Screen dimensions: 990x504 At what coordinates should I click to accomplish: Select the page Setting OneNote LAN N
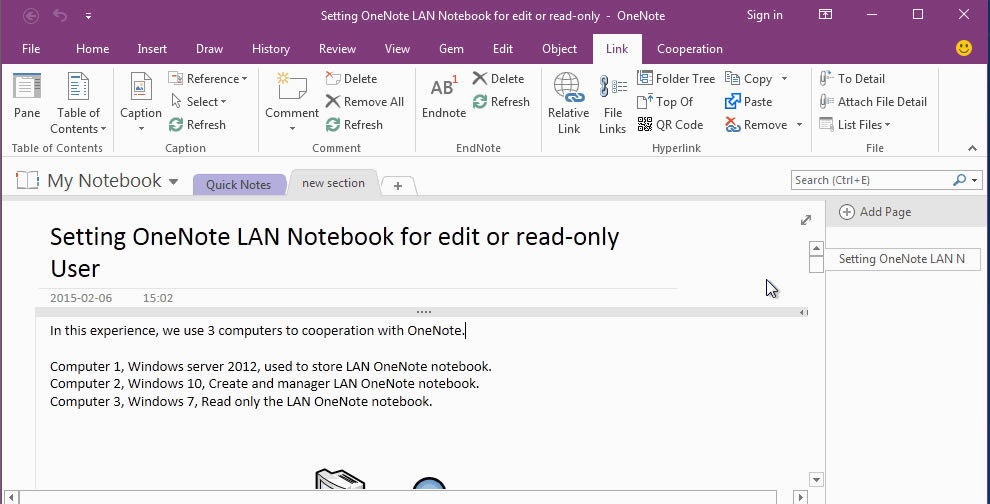point(903,259)
